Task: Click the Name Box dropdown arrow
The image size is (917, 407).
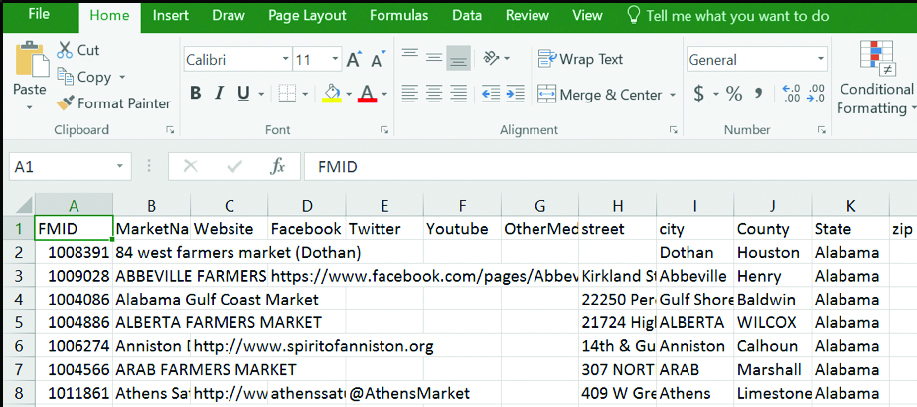Action: [x=120, y=167]
